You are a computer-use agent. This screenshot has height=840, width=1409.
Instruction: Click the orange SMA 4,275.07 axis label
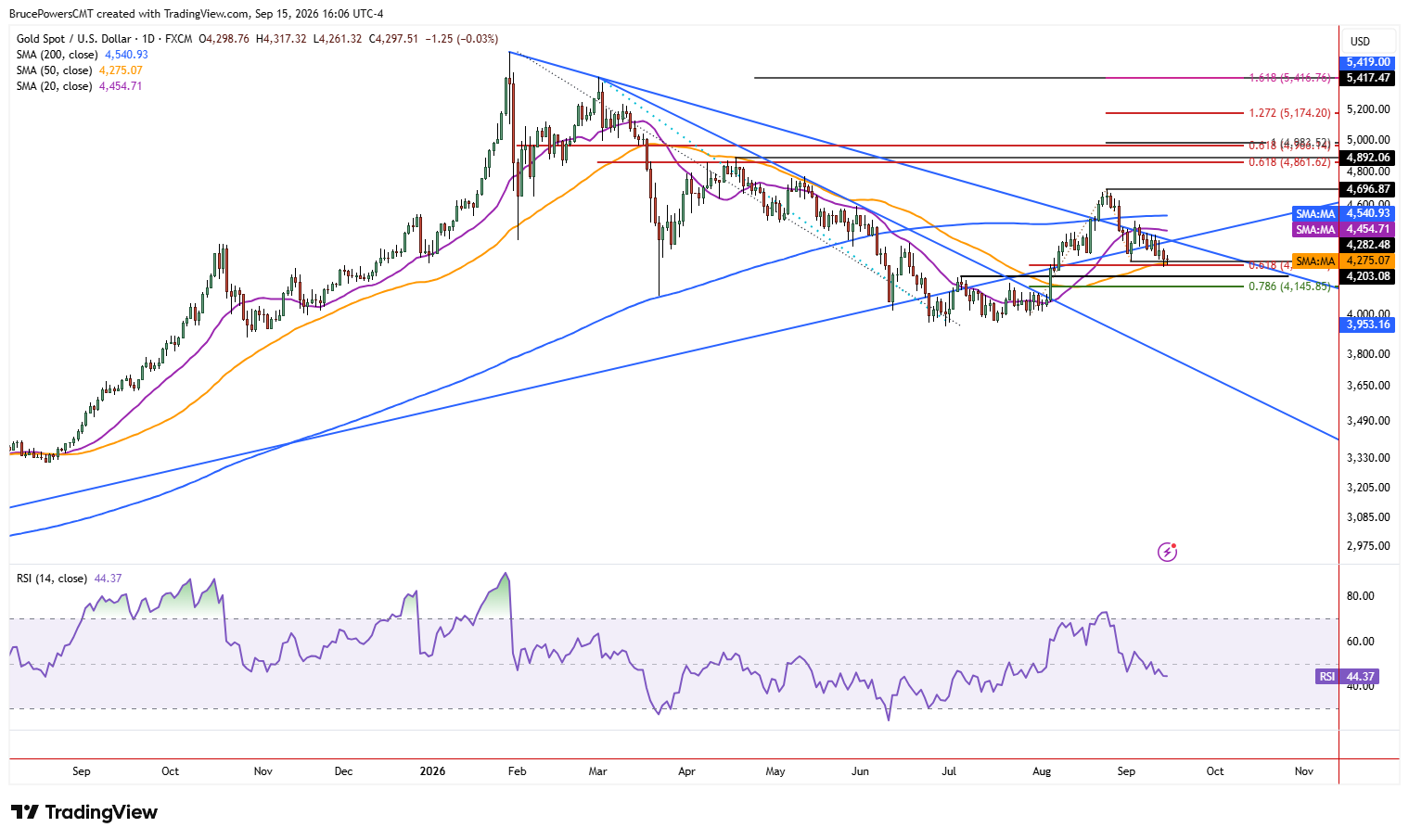(1343, 261)
